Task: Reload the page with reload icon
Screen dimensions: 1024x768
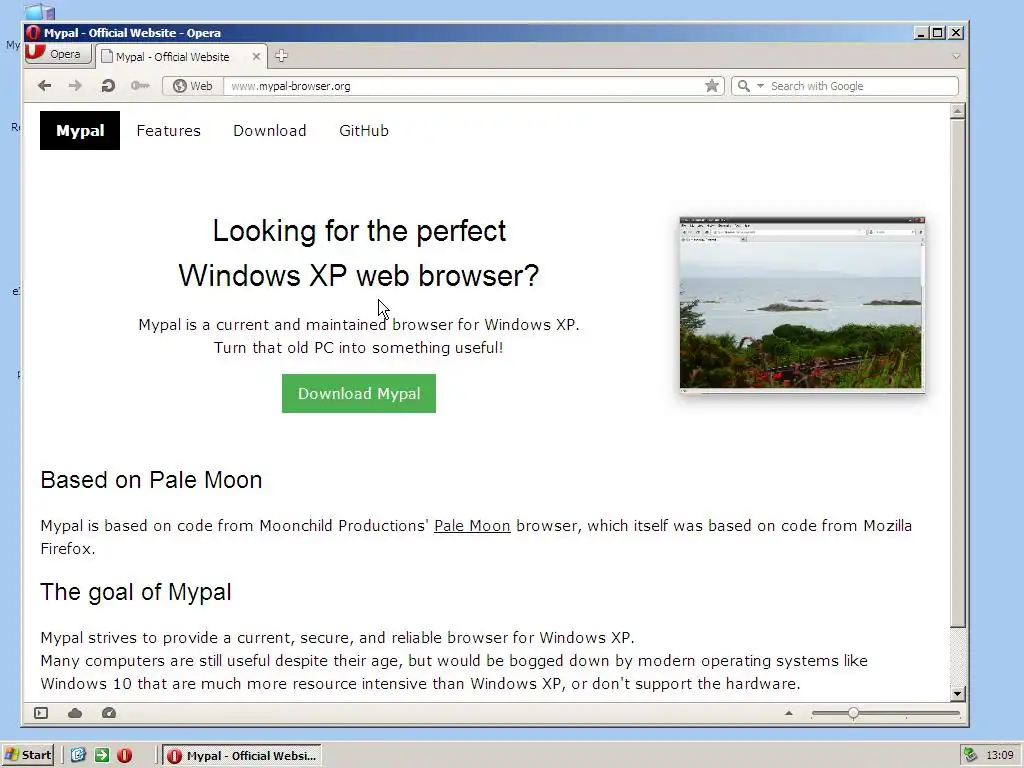Action: pyautogui.click(x=108, y=86)
